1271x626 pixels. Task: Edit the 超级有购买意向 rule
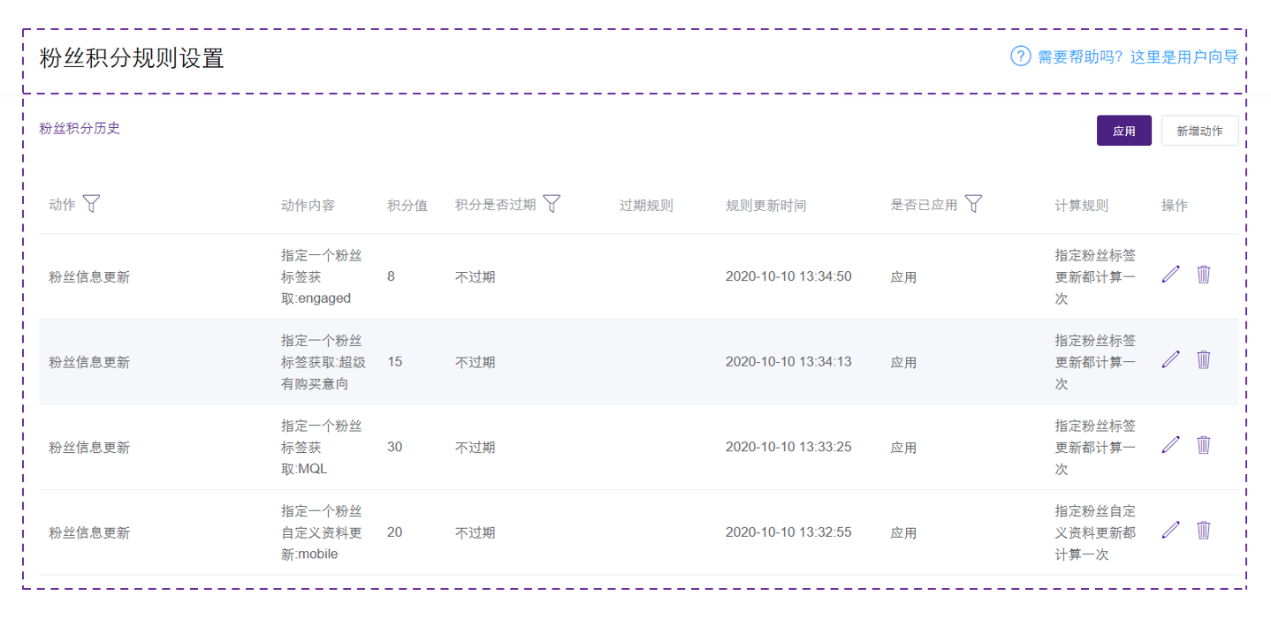coord(1171,358)
